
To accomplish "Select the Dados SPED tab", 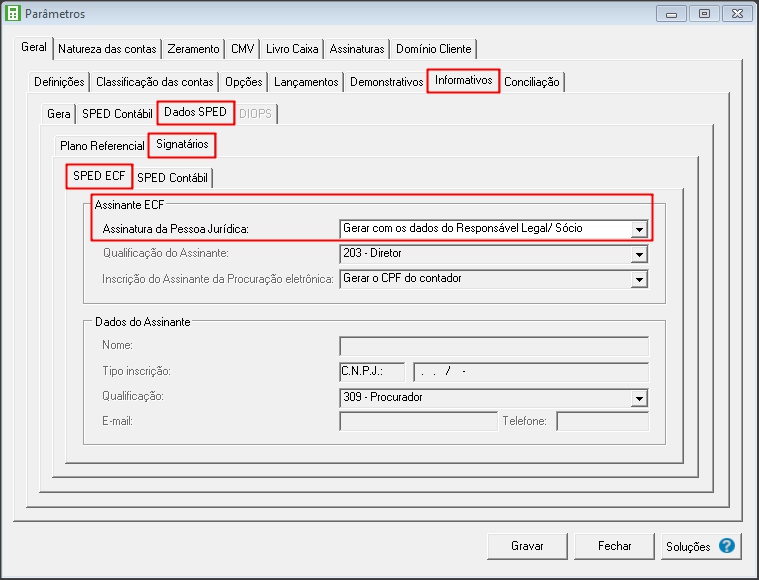I will (x=196, y=112).
